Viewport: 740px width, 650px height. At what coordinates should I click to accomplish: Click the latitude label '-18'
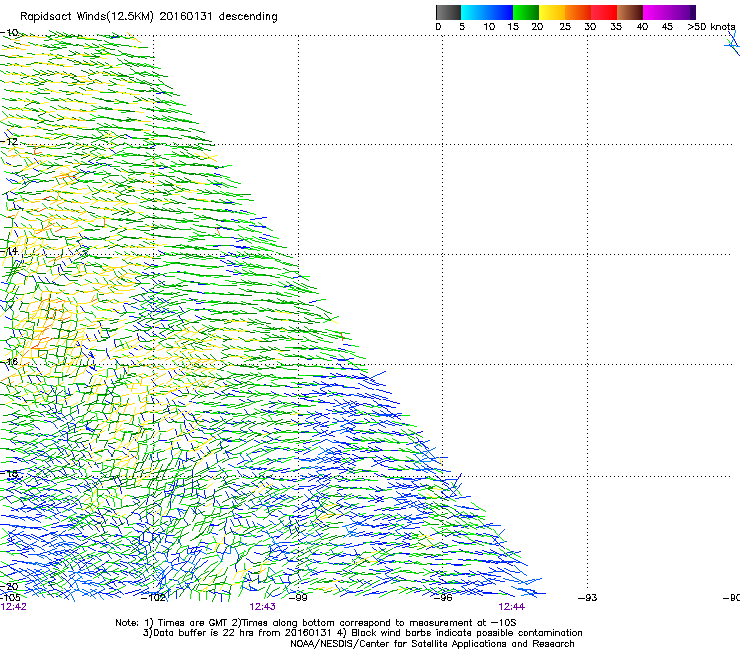click(x=9, y=473)
